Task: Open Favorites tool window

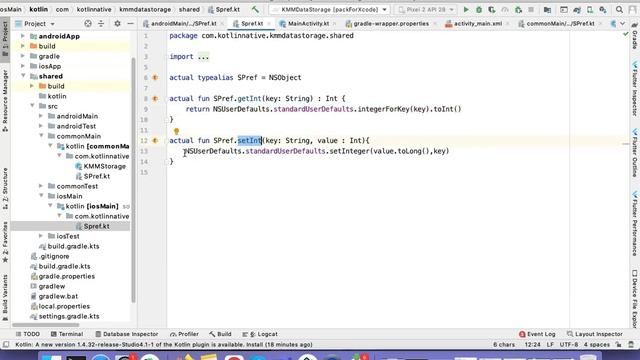Action: tap(5, 242)
